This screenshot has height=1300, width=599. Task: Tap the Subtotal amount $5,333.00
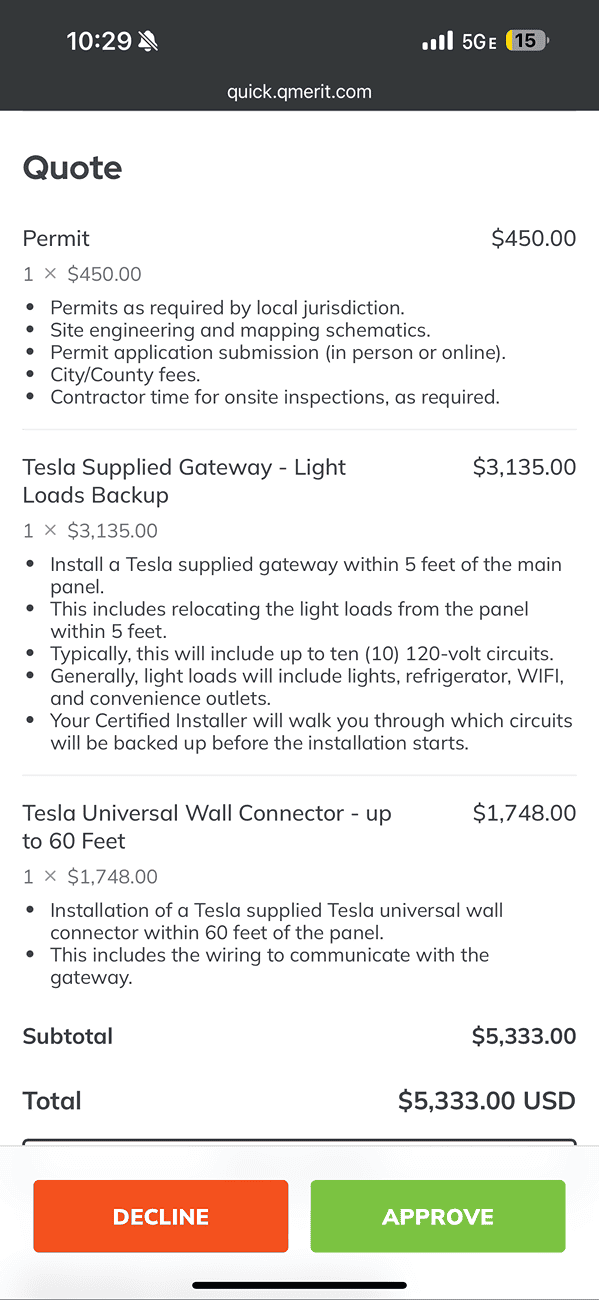coord(524,1036)
